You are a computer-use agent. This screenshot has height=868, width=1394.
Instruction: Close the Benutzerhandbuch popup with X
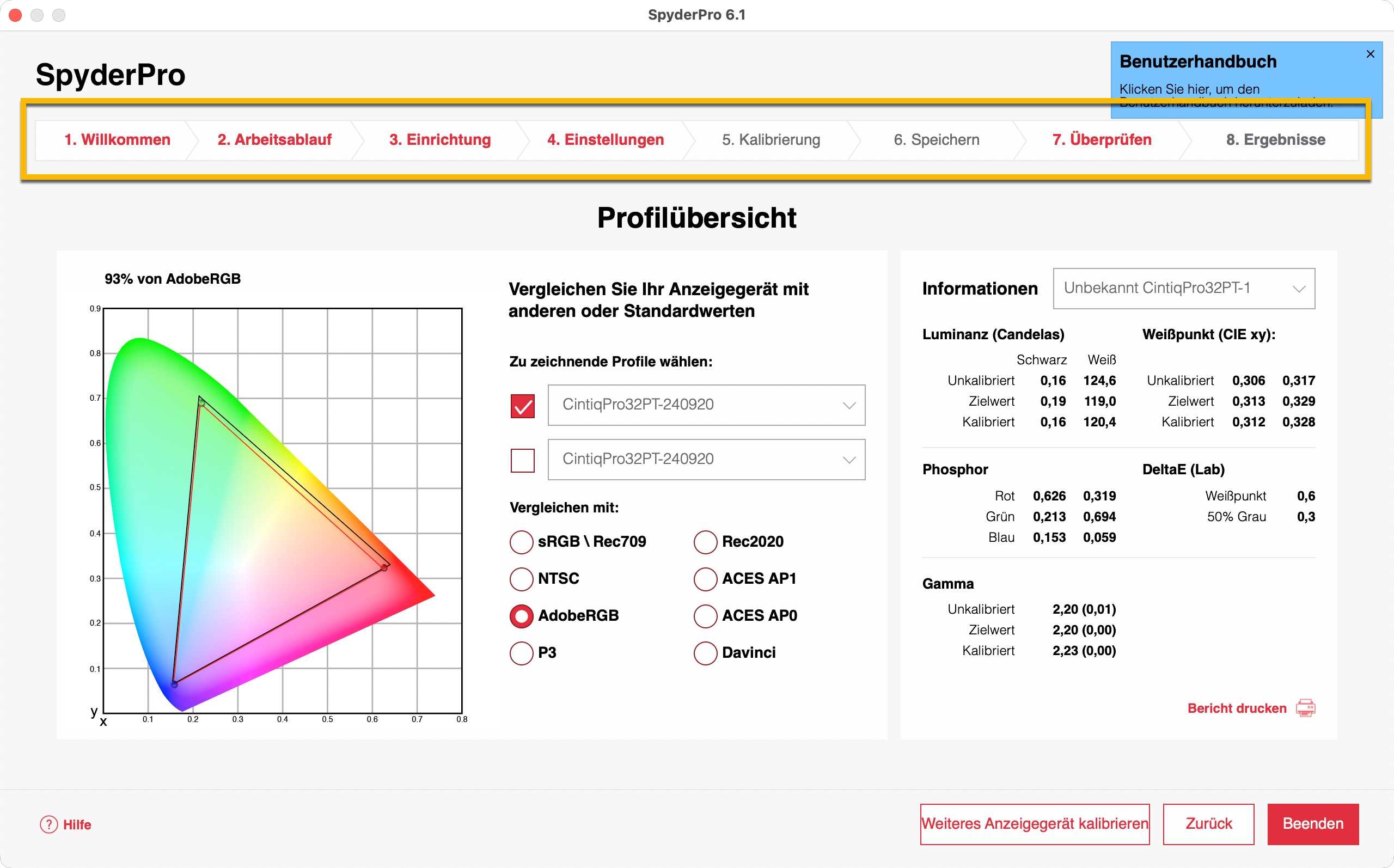point(1370,54)
